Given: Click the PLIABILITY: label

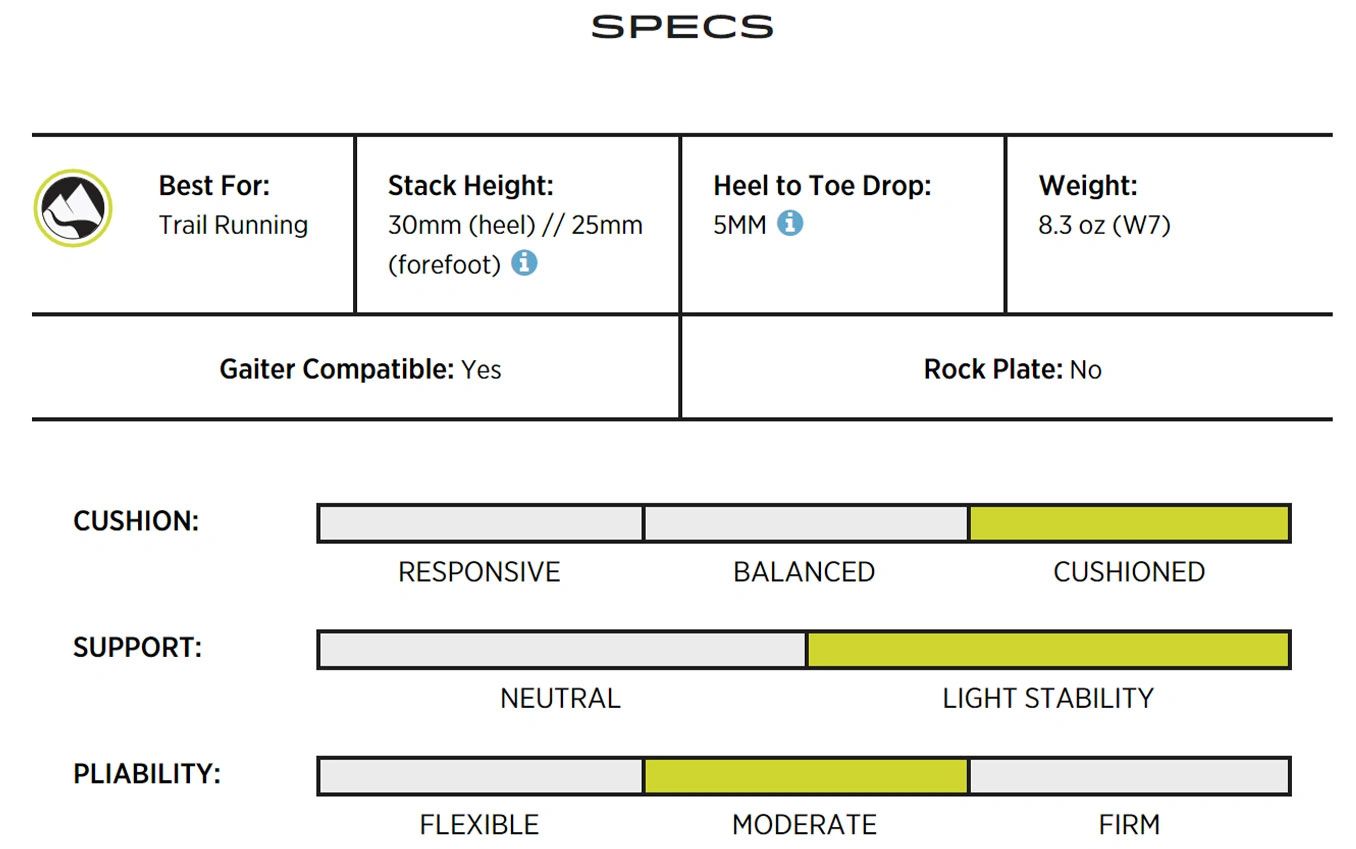Looking at the screenshot, I should 147,774.
